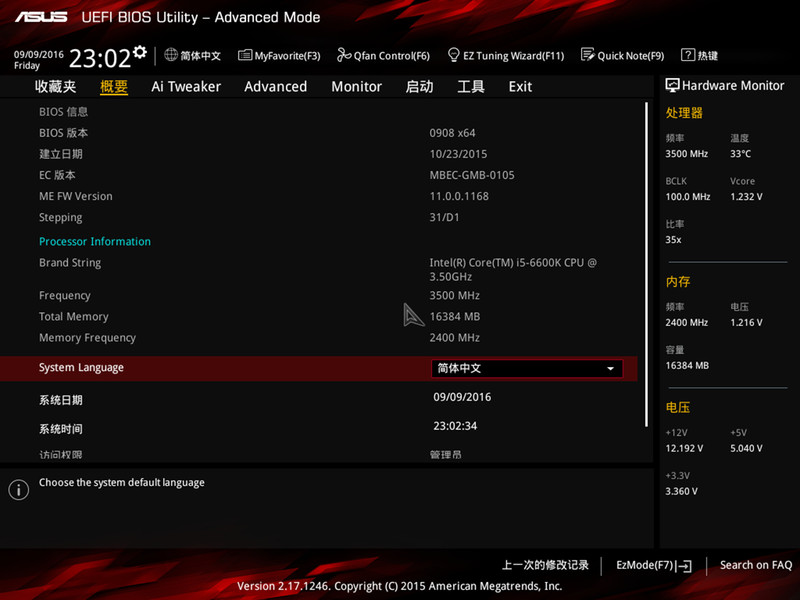
Task: Click the Hardware Monitor panel icon
Action: click(672, 85)
